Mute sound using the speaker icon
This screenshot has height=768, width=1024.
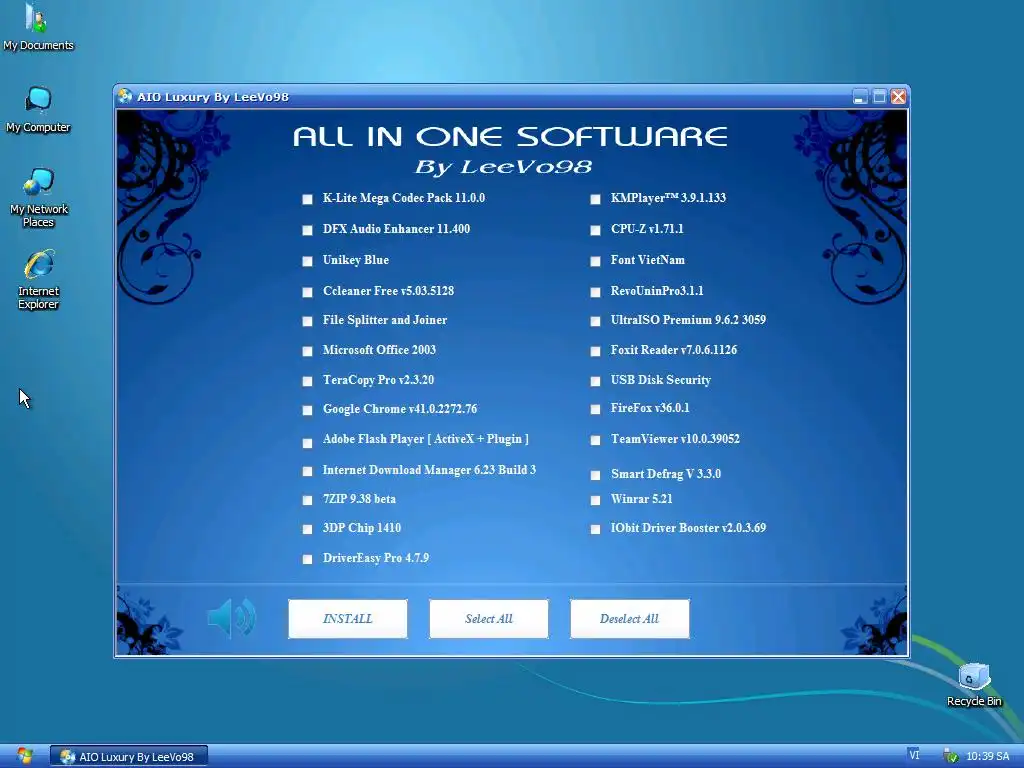click(x=232, y=618)
